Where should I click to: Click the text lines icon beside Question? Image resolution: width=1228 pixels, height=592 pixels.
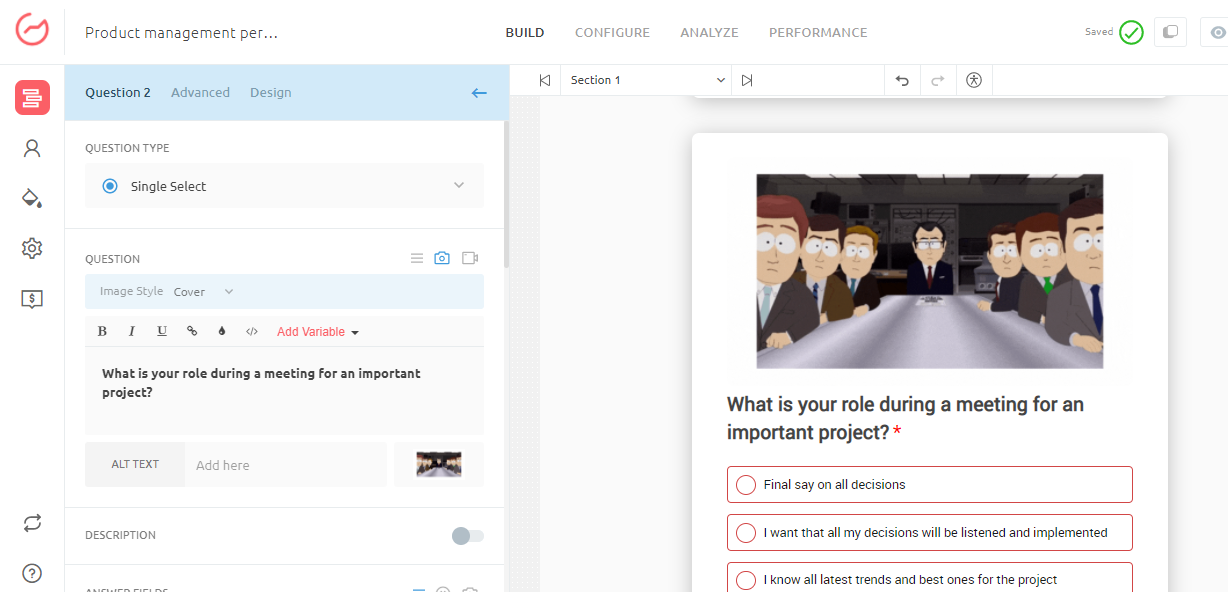[x=417, y=258]
